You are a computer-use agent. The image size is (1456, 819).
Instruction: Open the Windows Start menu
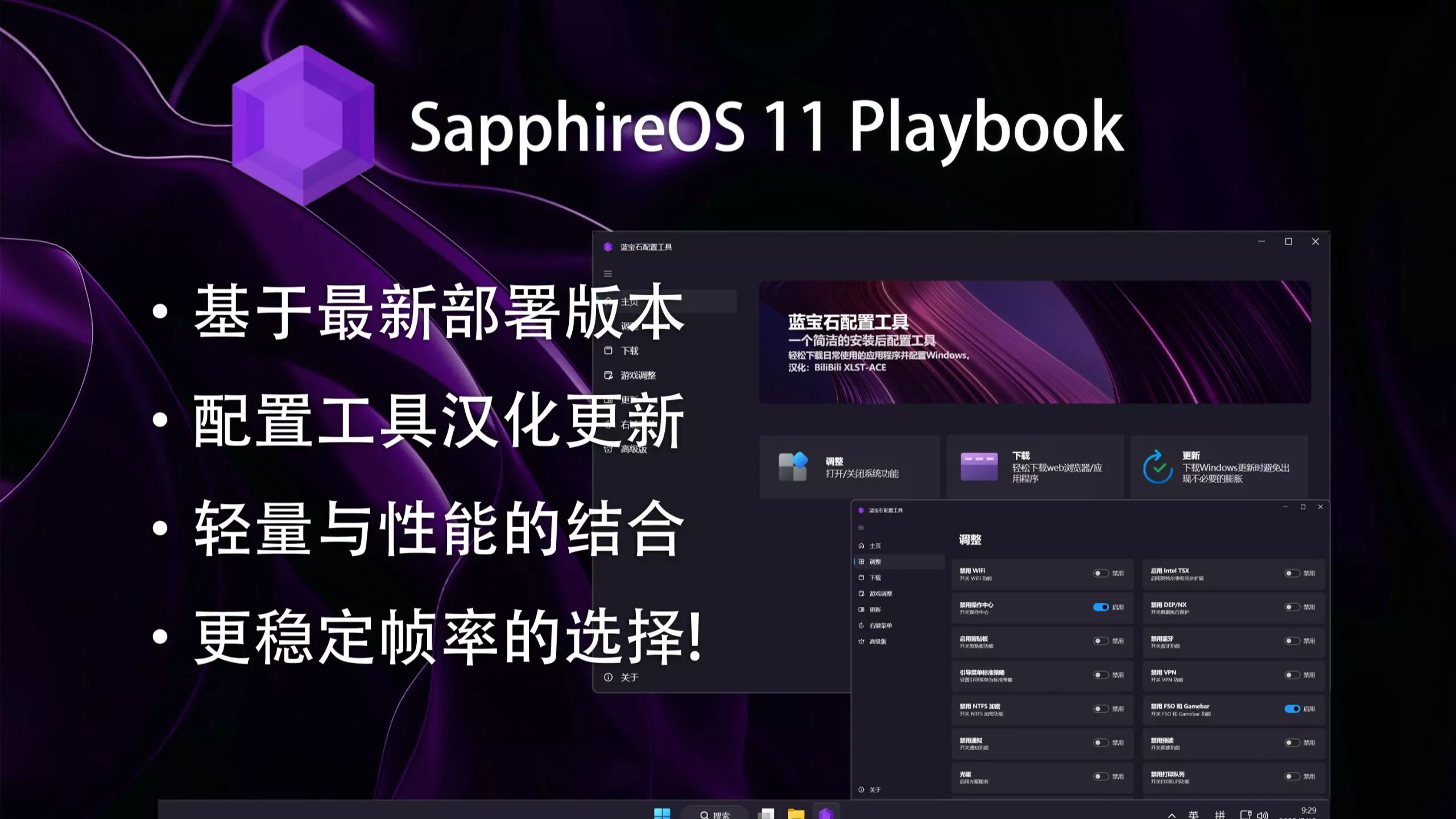662,813
